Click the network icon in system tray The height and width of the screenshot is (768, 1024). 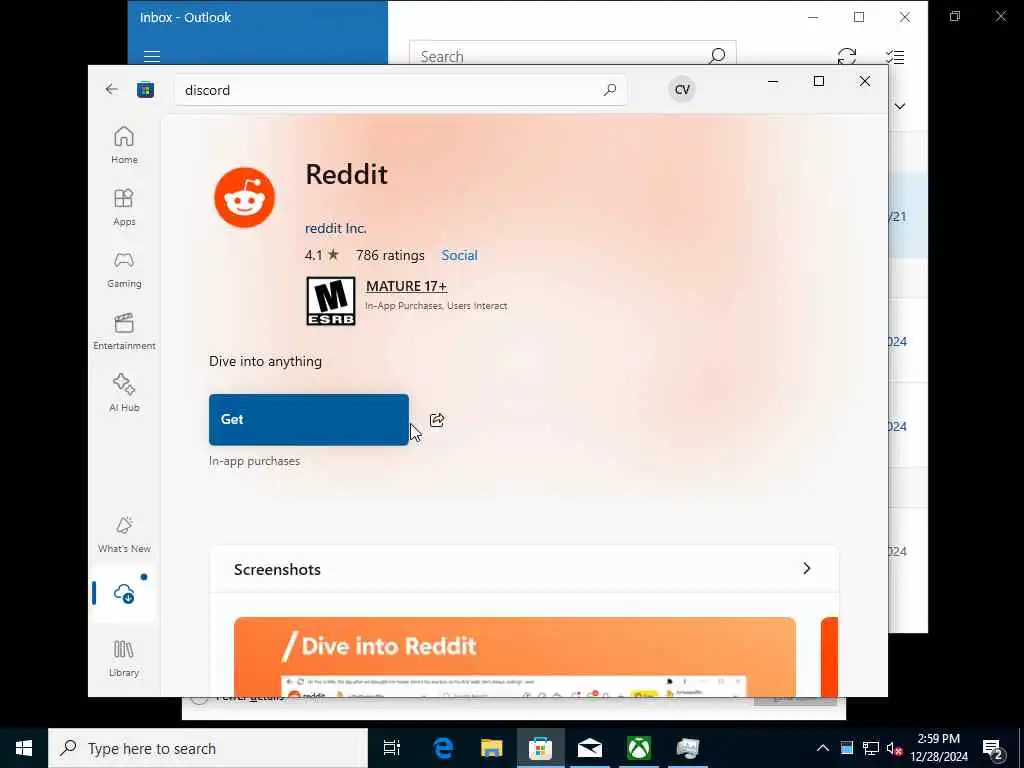click(x=871, y=748)
